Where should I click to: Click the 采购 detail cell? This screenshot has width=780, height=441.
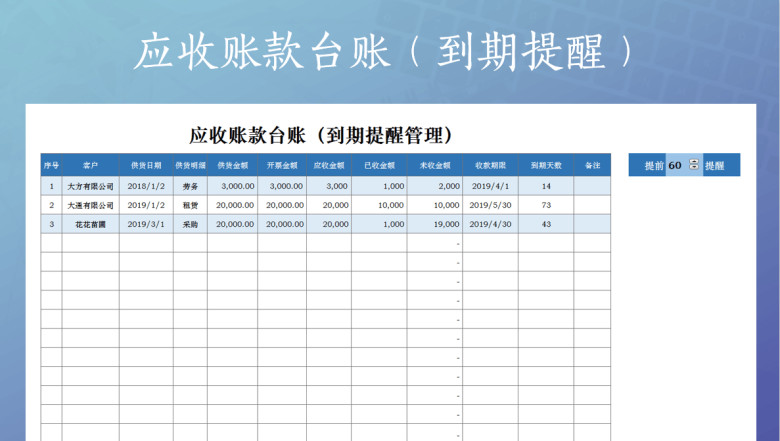(x=191, y=224)
